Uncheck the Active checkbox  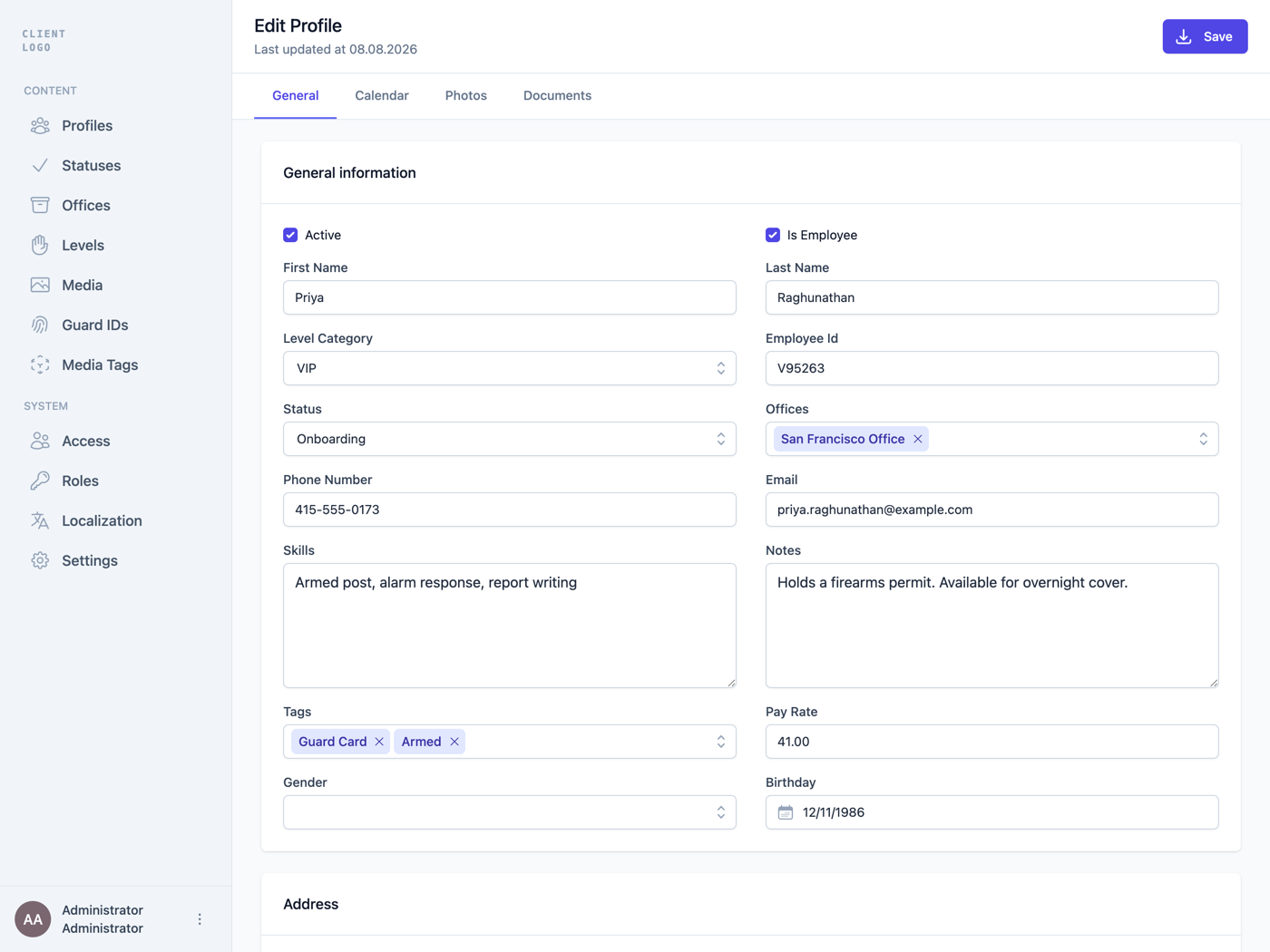point(290,235)
